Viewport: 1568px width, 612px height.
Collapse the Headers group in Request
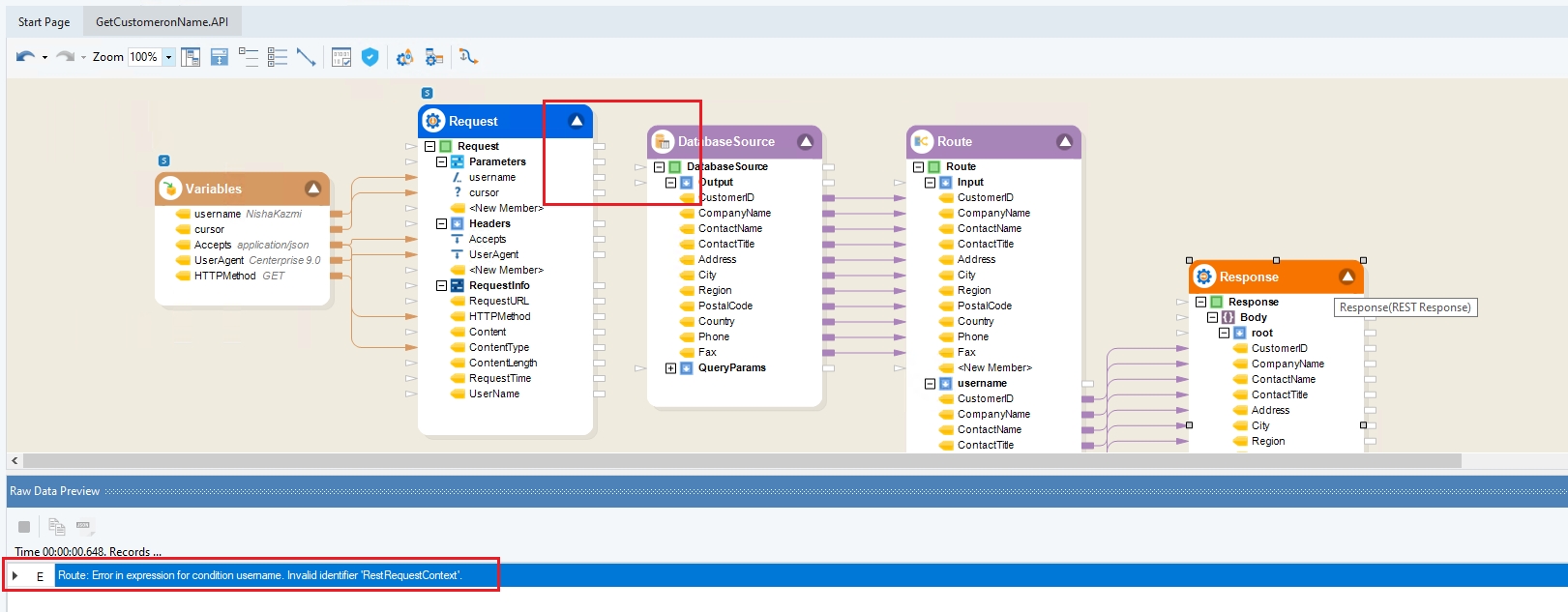point(441,223)
